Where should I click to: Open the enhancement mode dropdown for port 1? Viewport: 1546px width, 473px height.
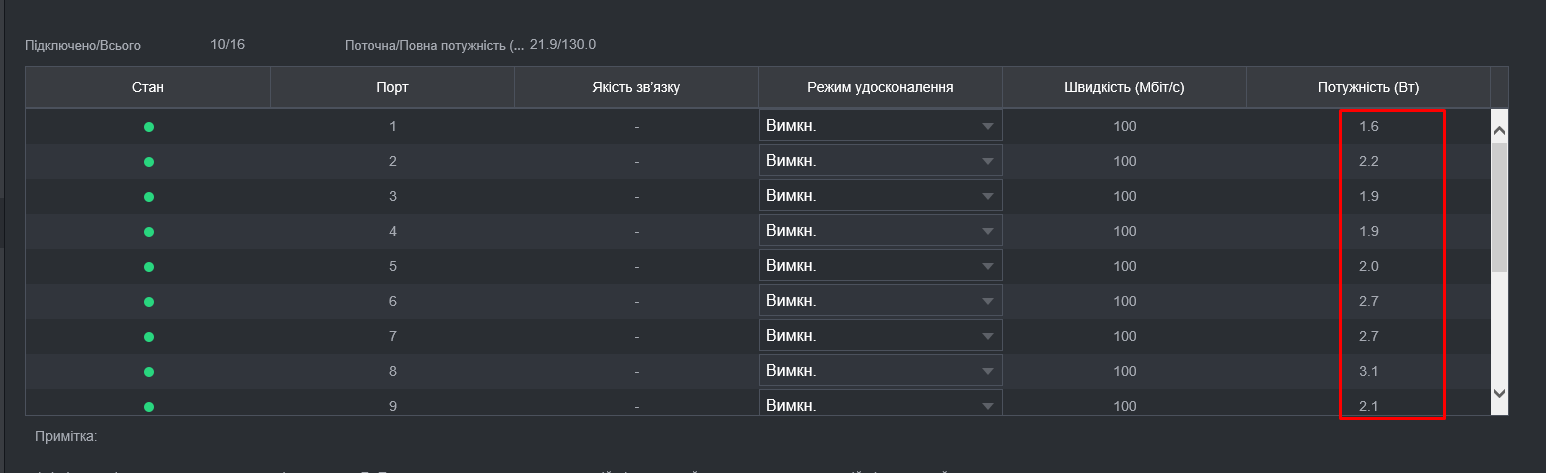(x=880, y=126)
